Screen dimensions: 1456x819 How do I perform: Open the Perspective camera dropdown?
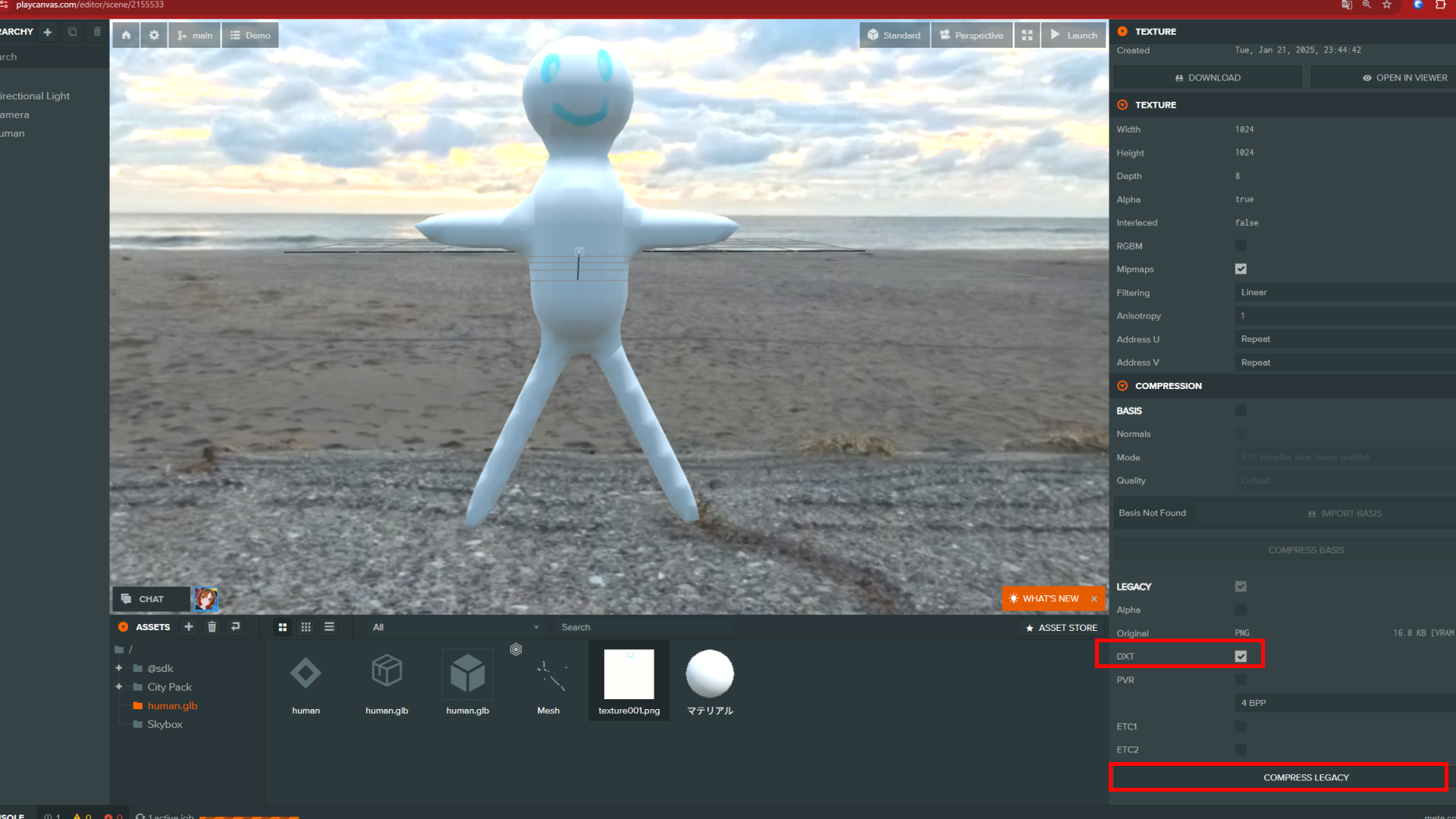click(971, 35)
